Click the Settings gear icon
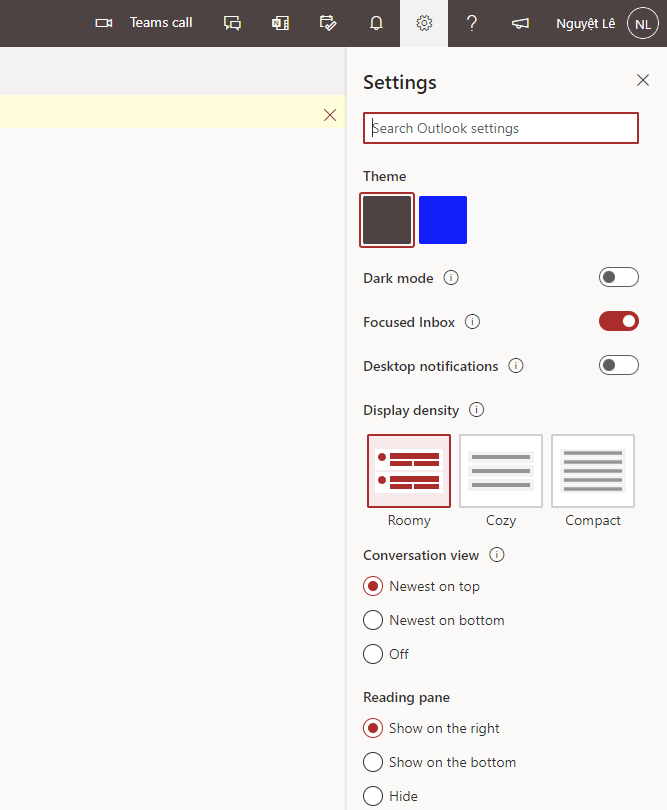The image size is (667, 810). pyautogui.click(x=424, y=23)
